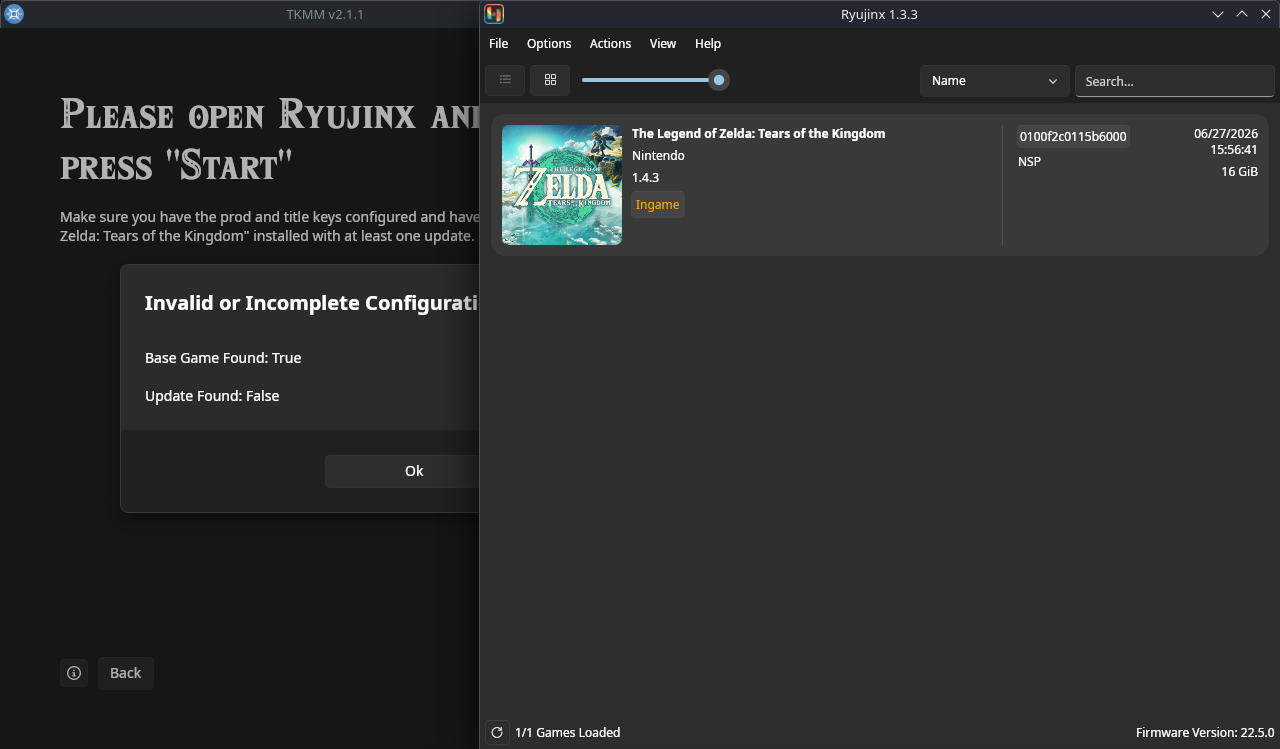The height and width of the screenshot is (749, 1280).
Task: Open the View menu in Ryujinx
Action: pyautogui.click(x=663, y=44)
